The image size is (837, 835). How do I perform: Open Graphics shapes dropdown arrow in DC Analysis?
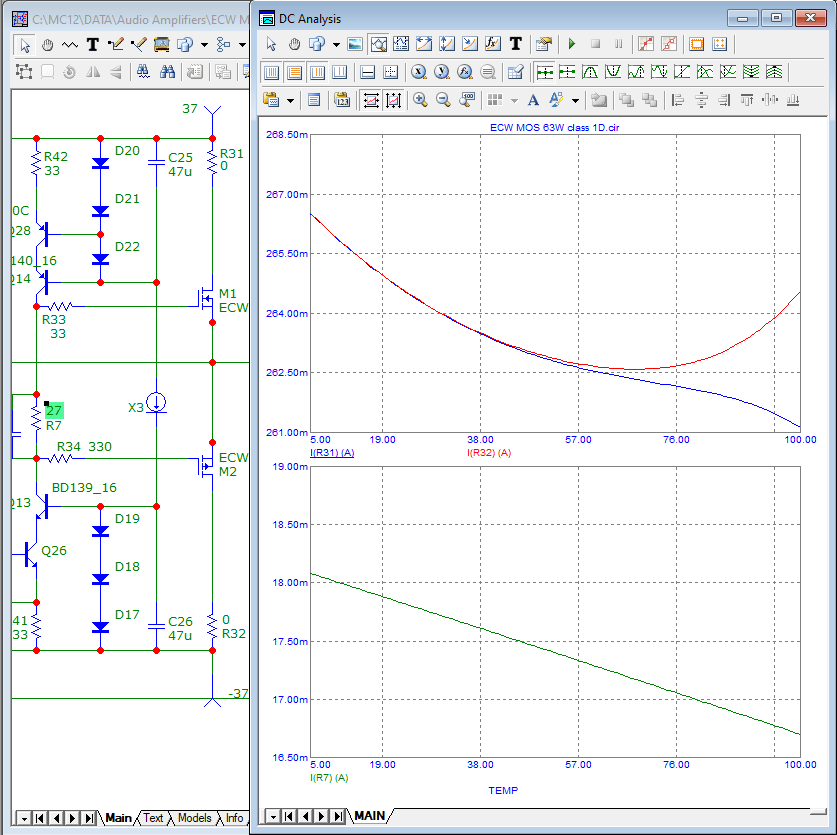coord(336,44)
